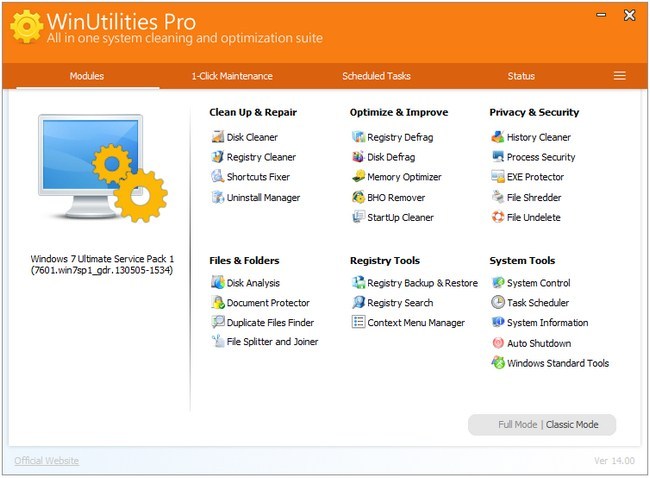
Task: Open Context Menu Manager by its label
Action: pyautogui.click(x=416, y=323)
